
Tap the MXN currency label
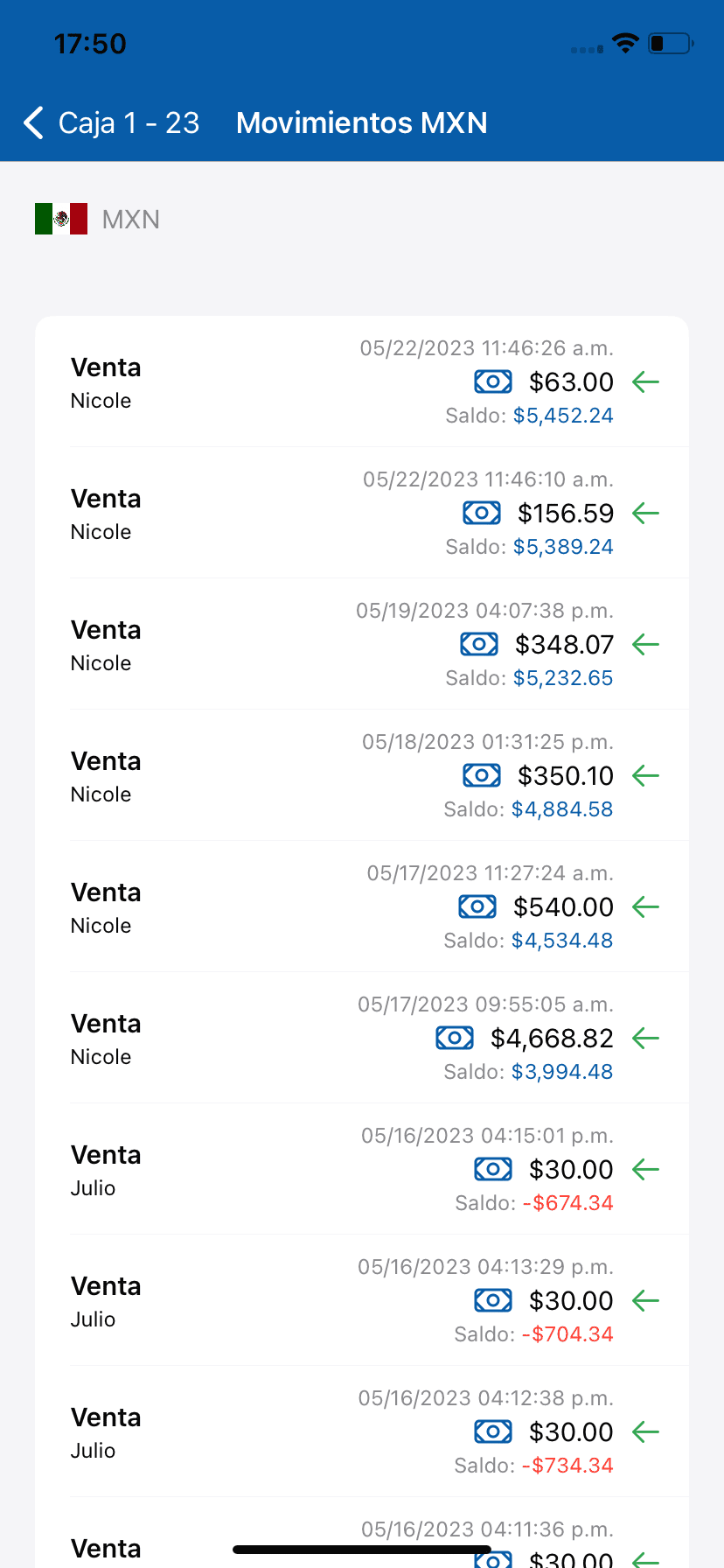tap(131, 220)
